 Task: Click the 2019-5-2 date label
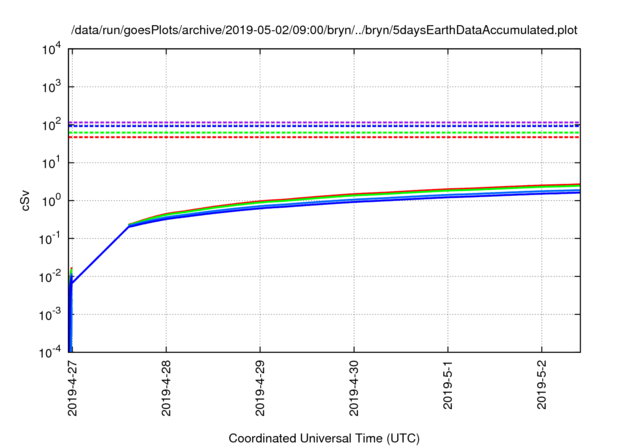(x=542, y=385)
